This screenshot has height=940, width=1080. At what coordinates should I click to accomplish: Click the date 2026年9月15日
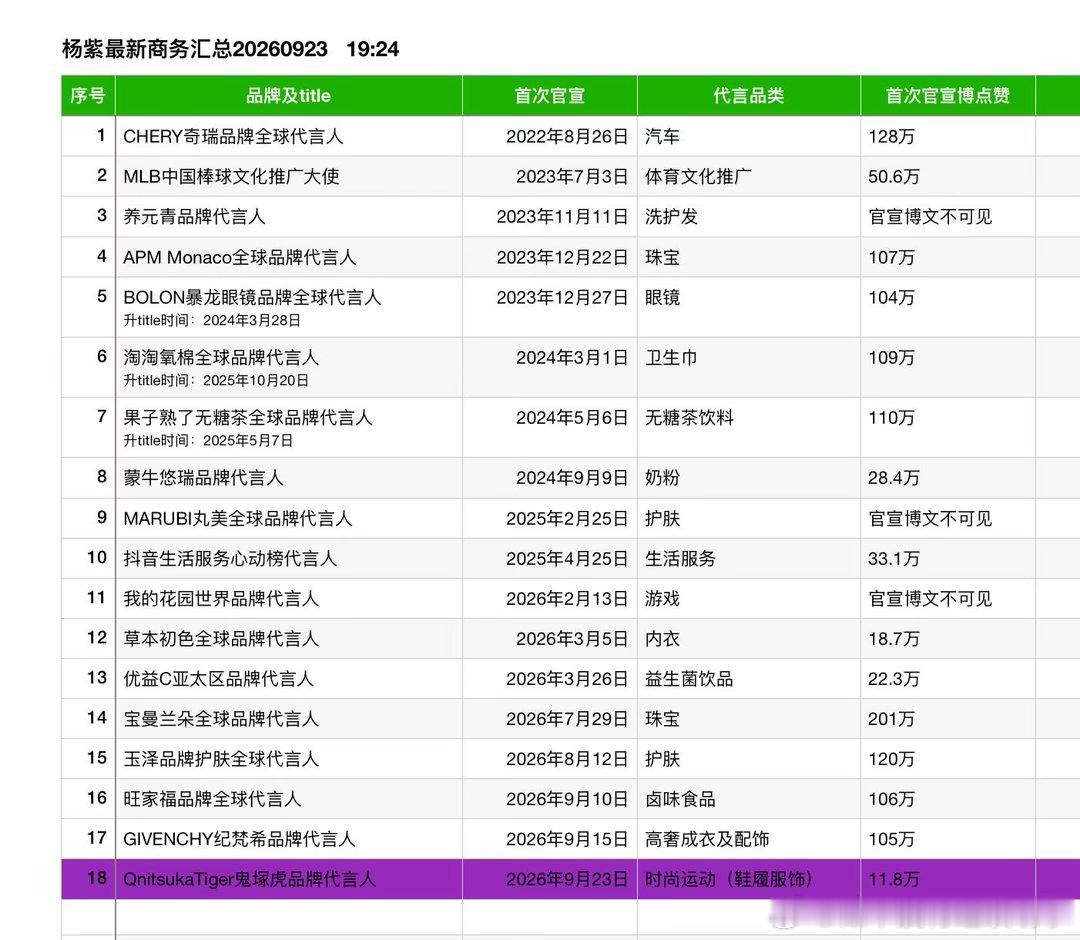point(567,839)
